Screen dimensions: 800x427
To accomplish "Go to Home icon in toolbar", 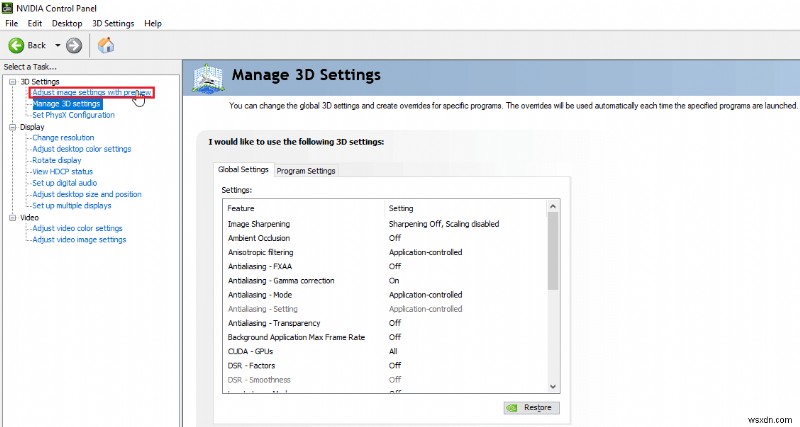I will pyautogui.click(x=106, y=45).
